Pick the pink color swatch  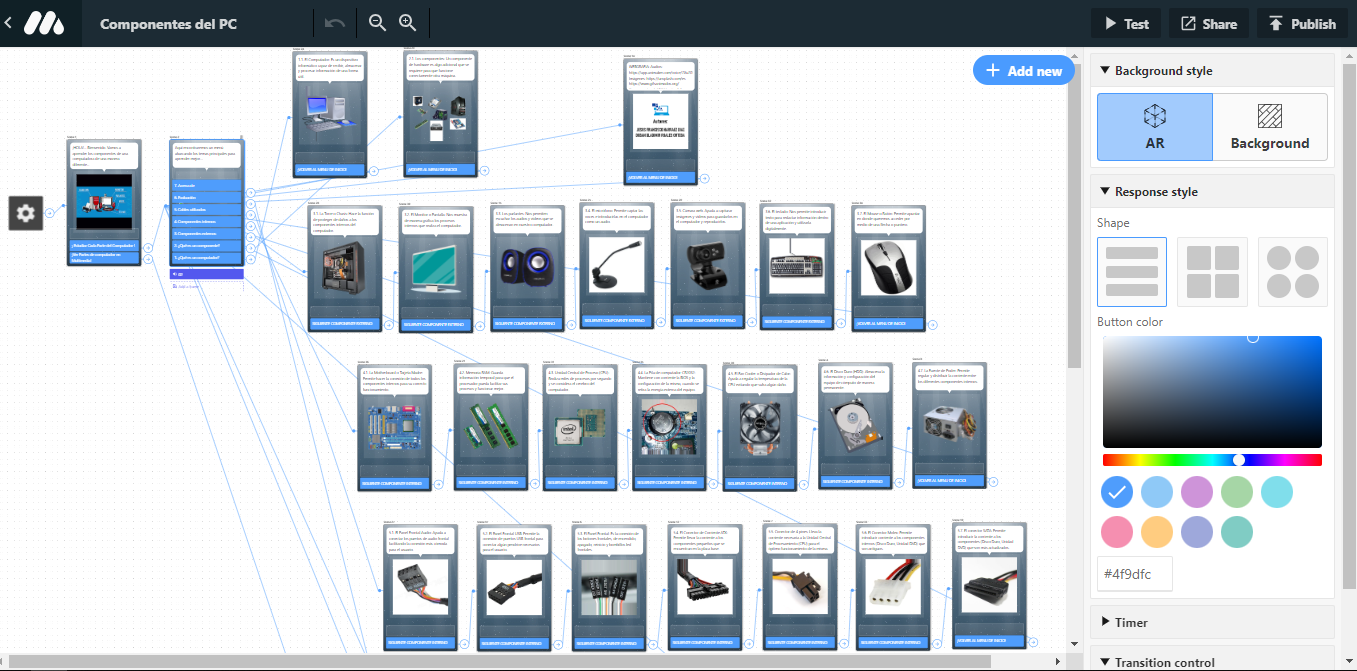click(x=1117, y=532)
